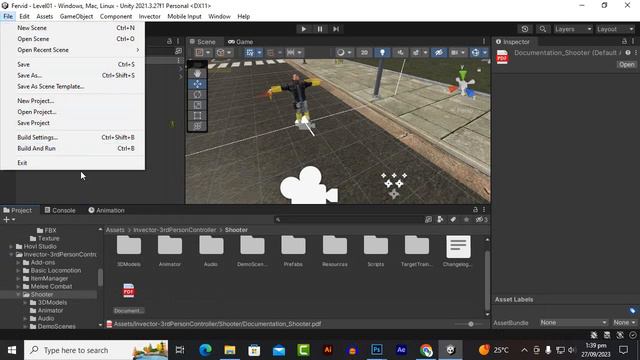Toggle hidden objects visibility in Scene
Viewport: 640px width, 360px height.
tap(438, 53)
